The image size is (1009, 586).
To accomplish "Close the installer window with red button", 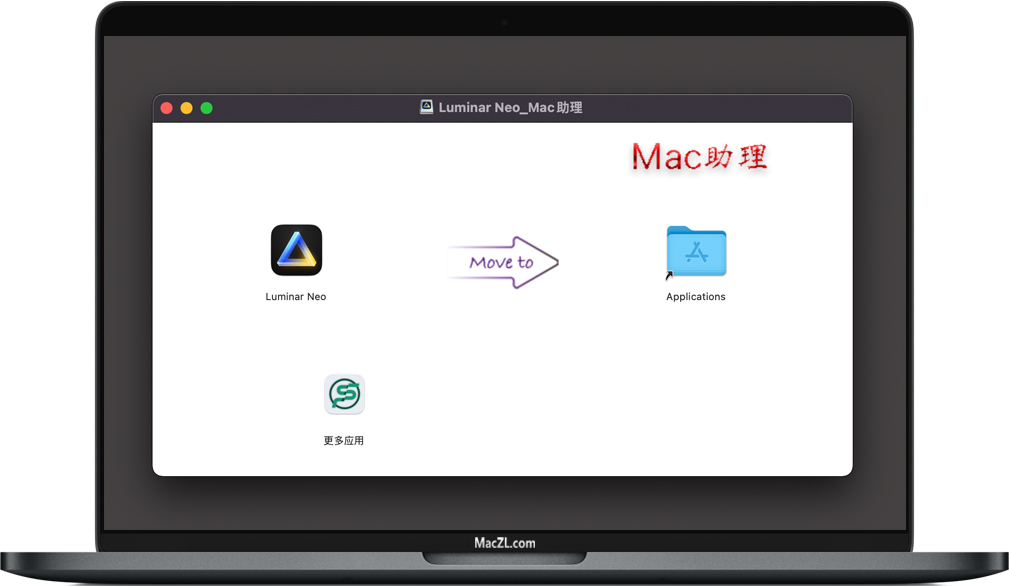I will point(167,108).
